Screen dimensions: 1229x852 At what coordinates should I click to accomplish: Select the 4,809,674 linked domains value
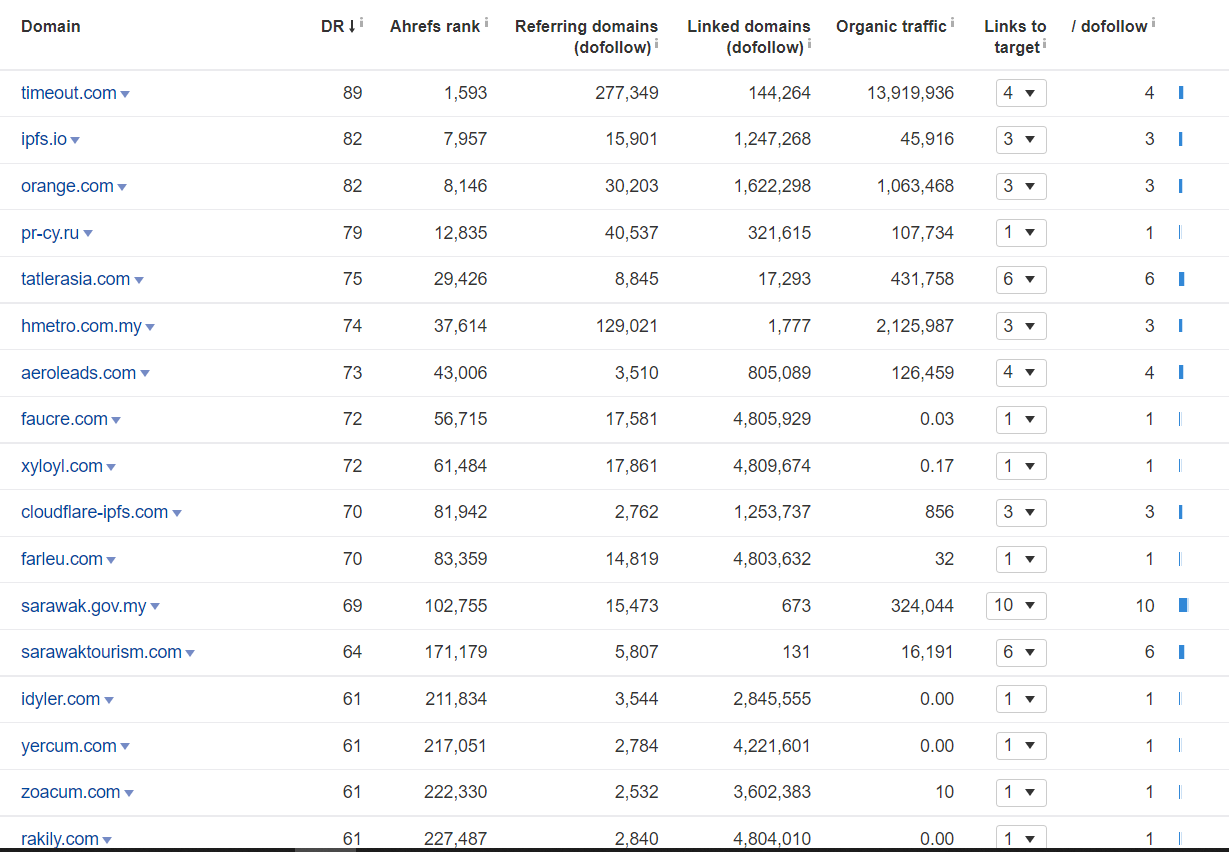[x=772, y=466]
